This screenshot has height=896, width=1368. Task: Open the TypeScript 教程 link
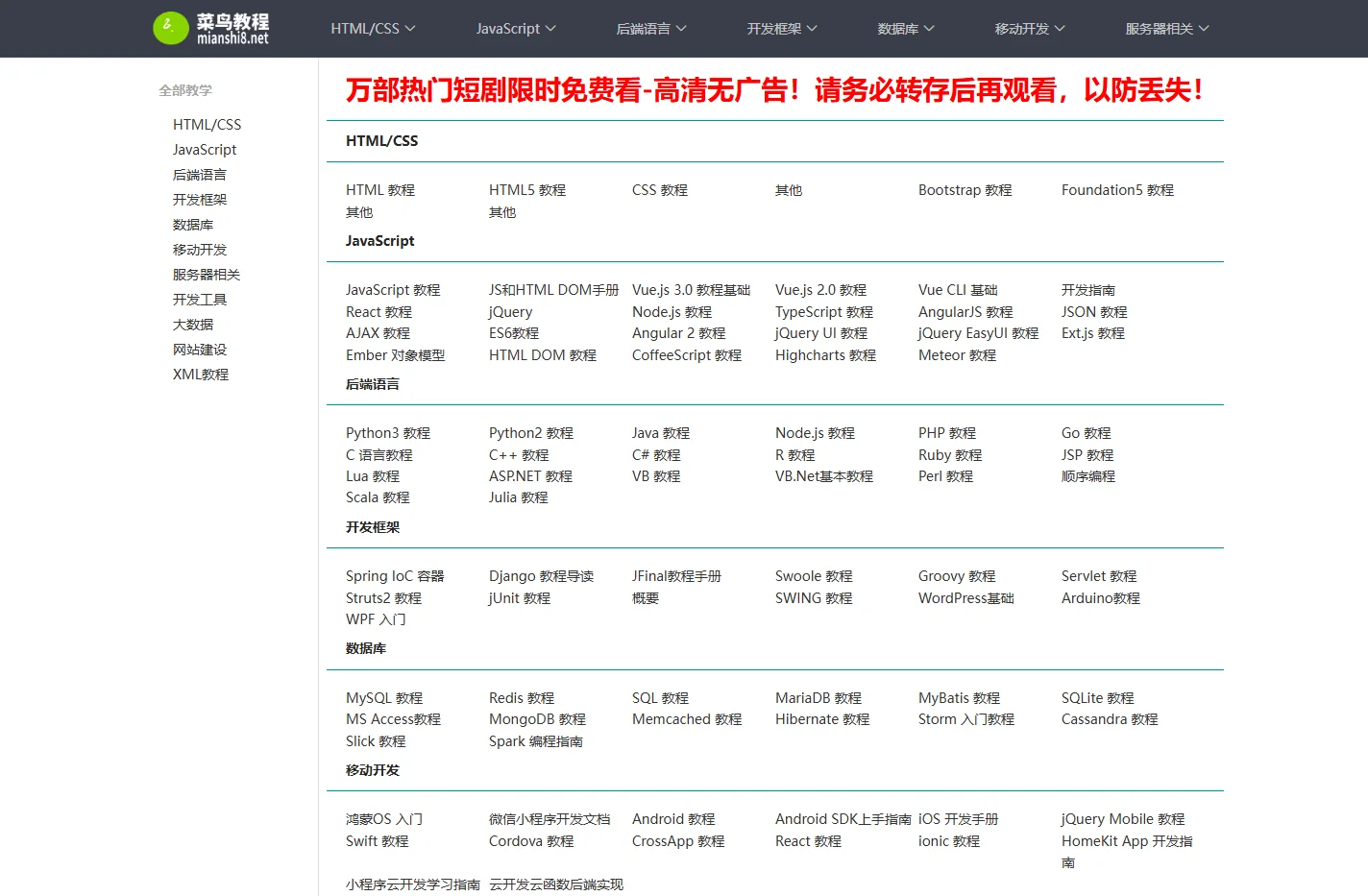824,312
